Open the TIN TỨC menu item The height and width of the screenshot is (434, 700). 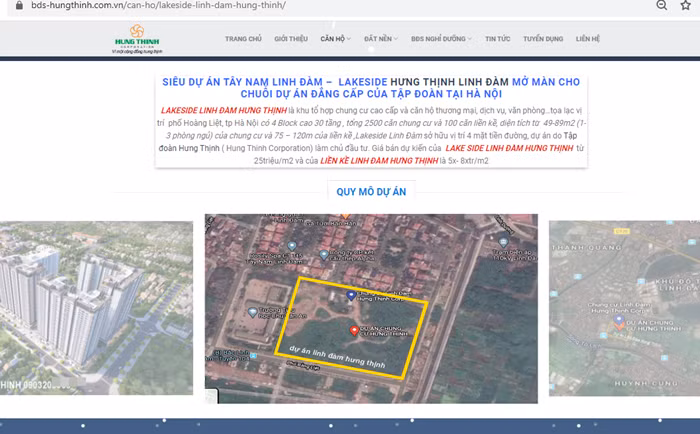(x=497, y=39)
